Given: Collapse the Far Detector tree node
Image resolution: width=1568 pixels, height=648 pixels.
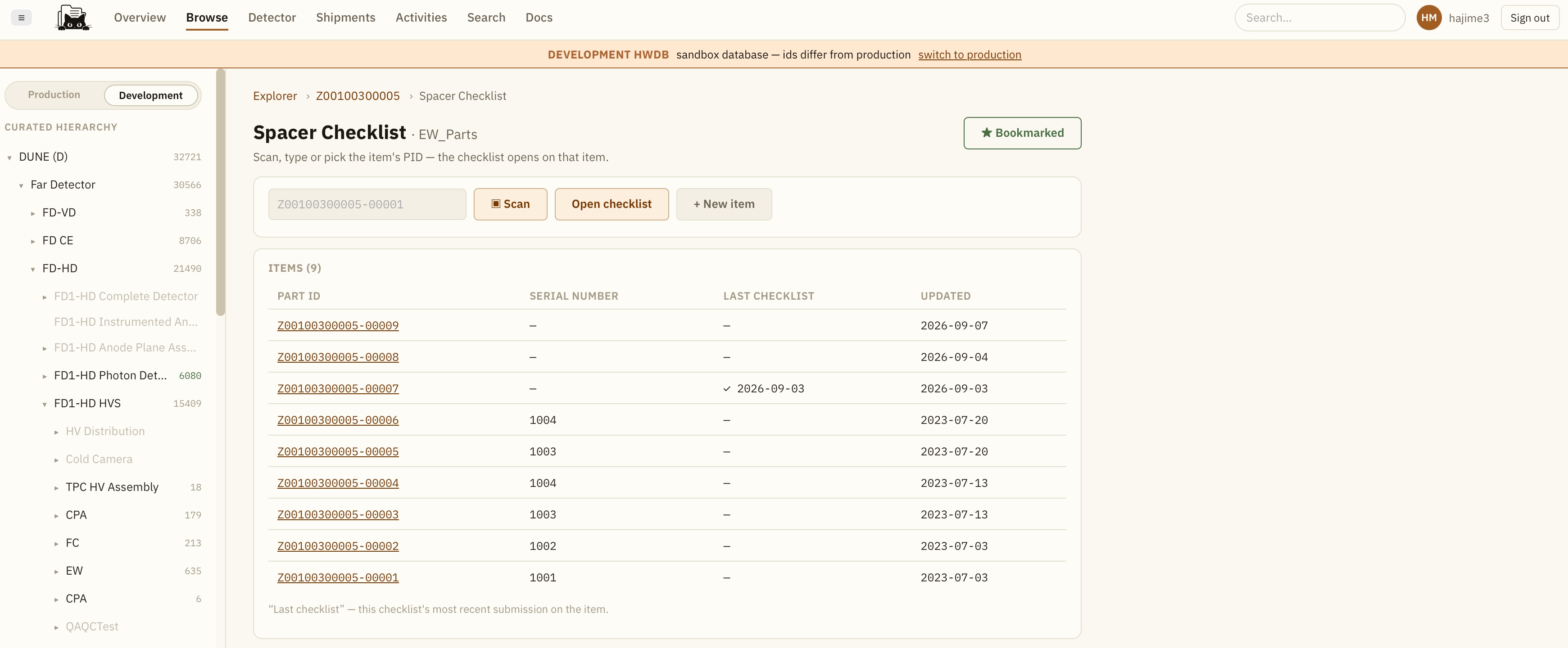Looking at the screenshot, I should tap(21, 185).
